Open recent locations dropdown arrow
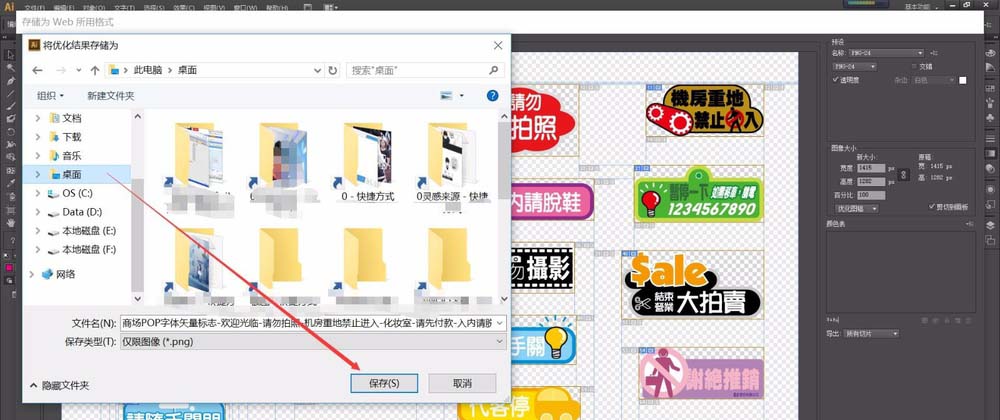This screenshot has width=1000, height=420. point(78,70)
